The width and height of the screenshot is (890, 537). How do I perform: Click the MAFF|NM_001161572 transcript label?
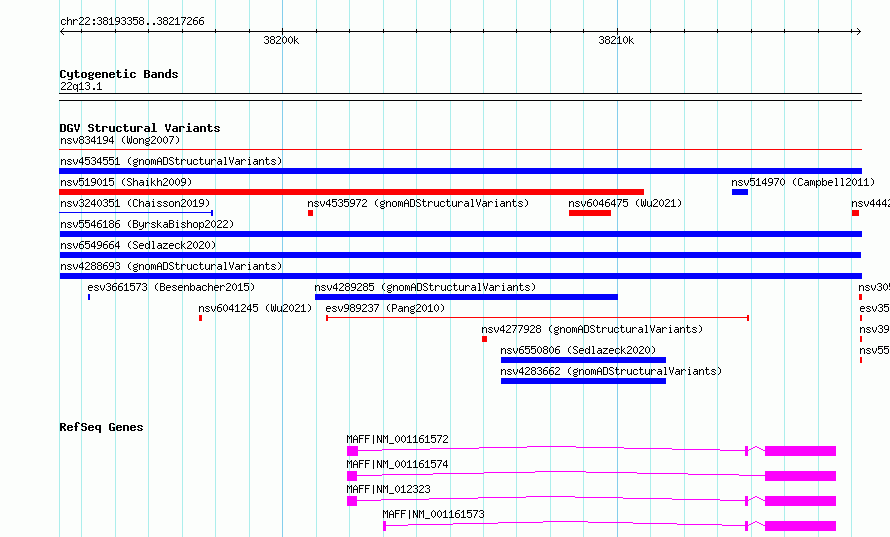tap(397, 439)
